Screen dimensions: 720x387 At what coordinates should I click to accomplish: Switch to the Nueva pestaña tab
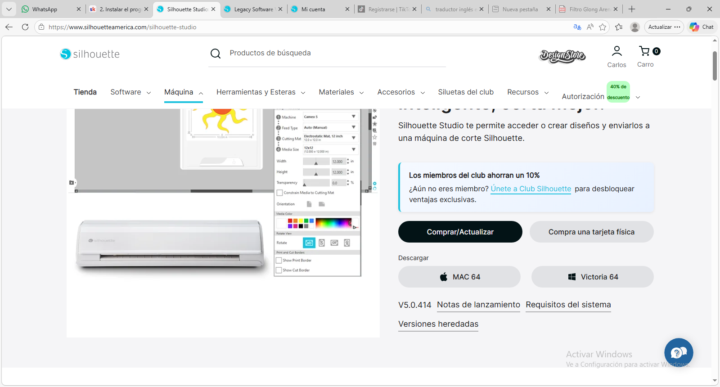[x=520, y=9]
